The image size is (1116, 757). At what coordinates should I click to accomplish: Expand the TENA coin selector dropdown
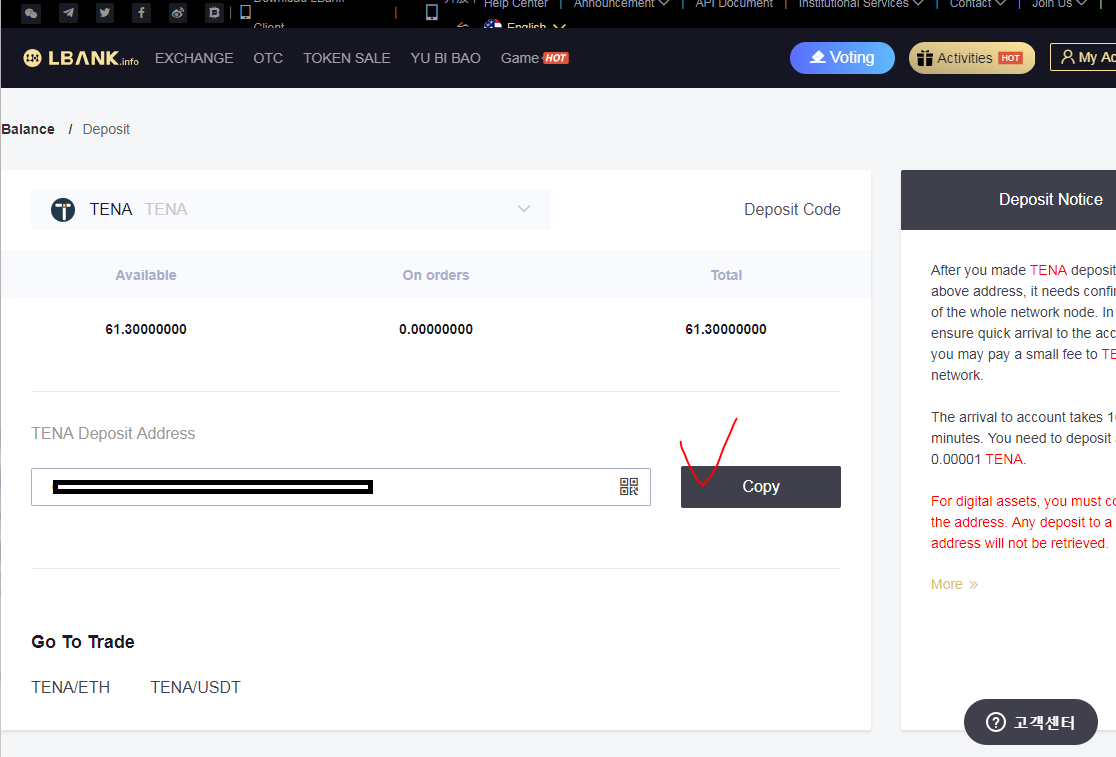[x=290, y=210]
